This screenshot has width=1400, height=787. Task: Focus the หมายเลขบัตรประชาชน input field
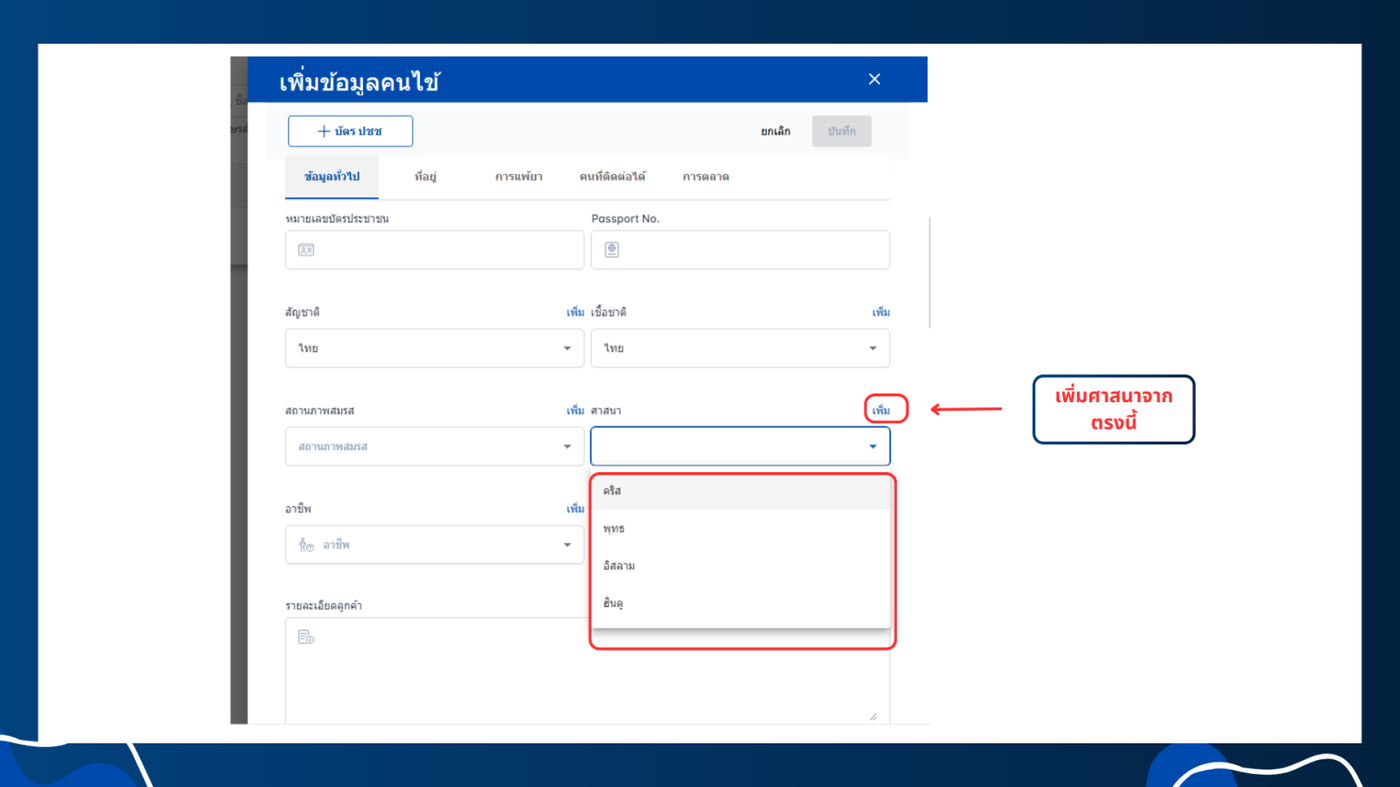tap(434, 250)
